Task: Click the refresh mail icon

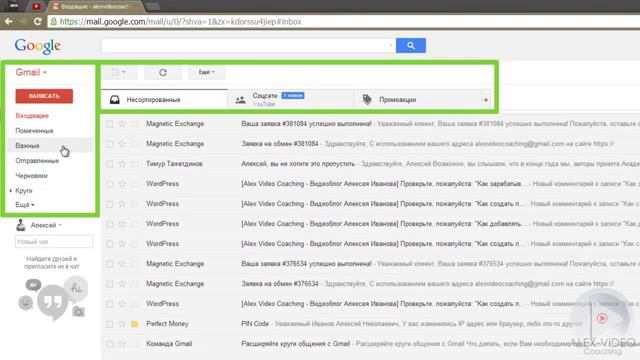Action: (x=163, y=72)
